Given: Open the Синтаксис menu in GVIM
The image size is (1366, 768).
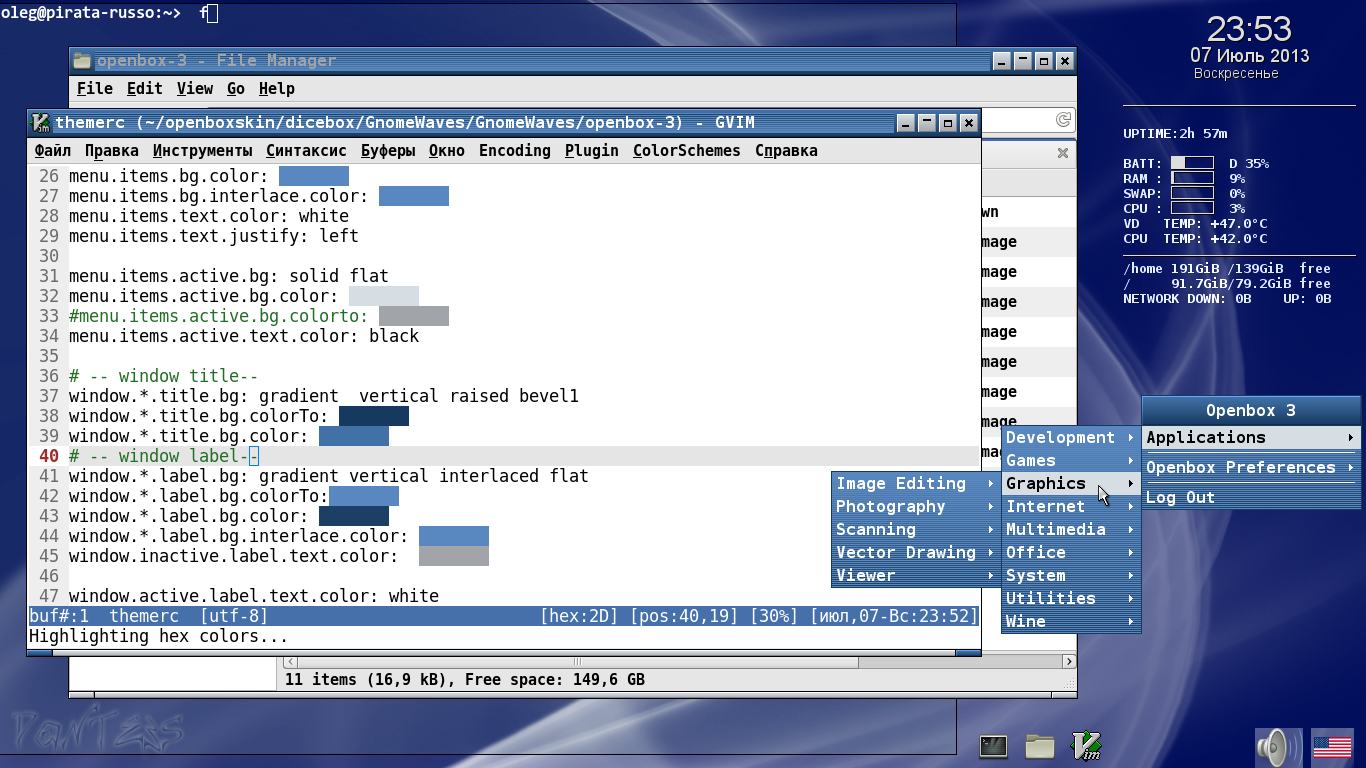Looking at the screenshot, I should [306, 151].
